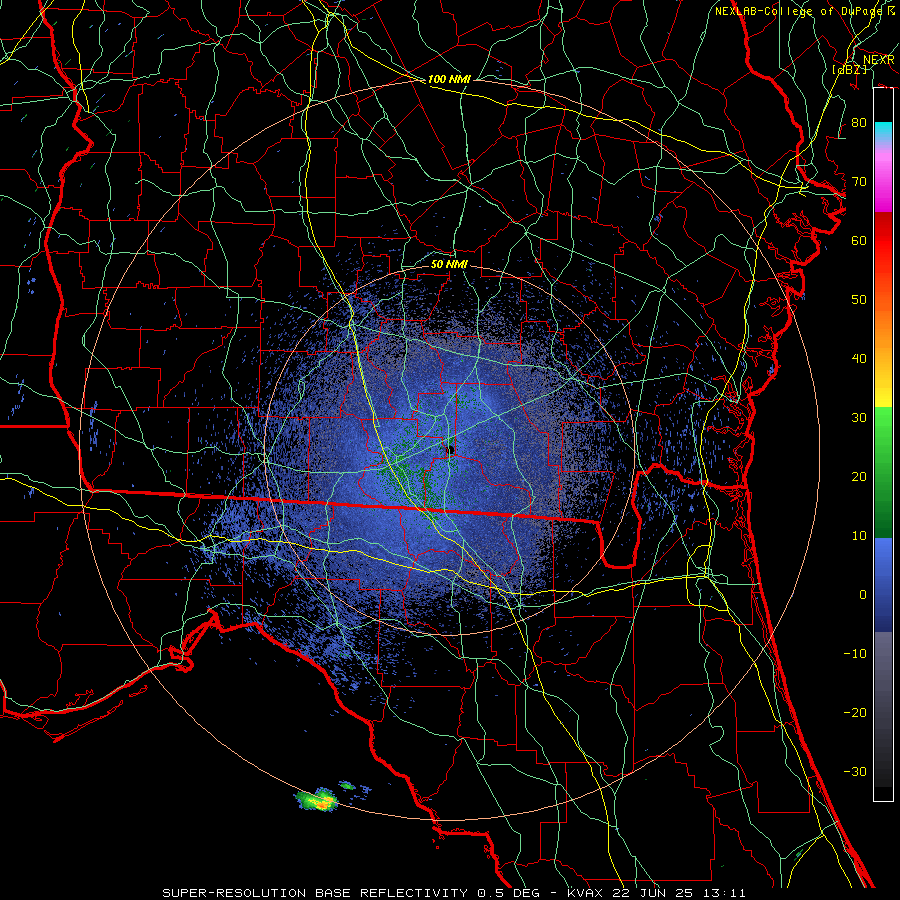Click the red band of the reflectivity color bar
The height and width of the screenshot is (900, 900).
pos(883,241)
